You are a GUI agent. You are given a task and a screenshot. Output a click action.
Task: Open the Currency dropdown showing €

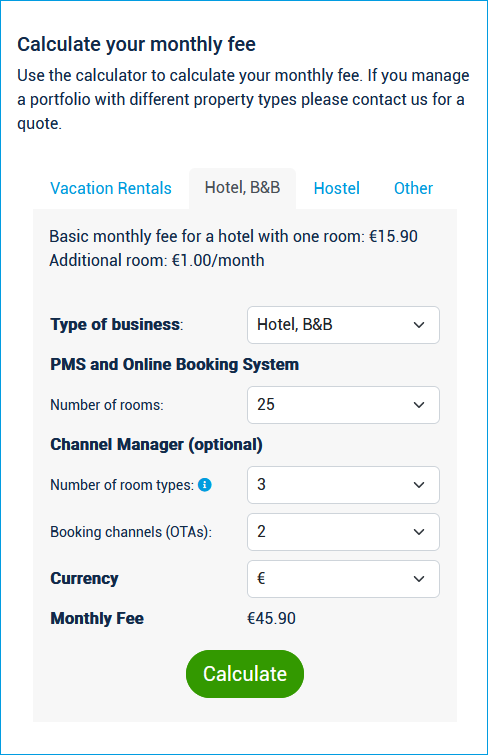[343, 579]
